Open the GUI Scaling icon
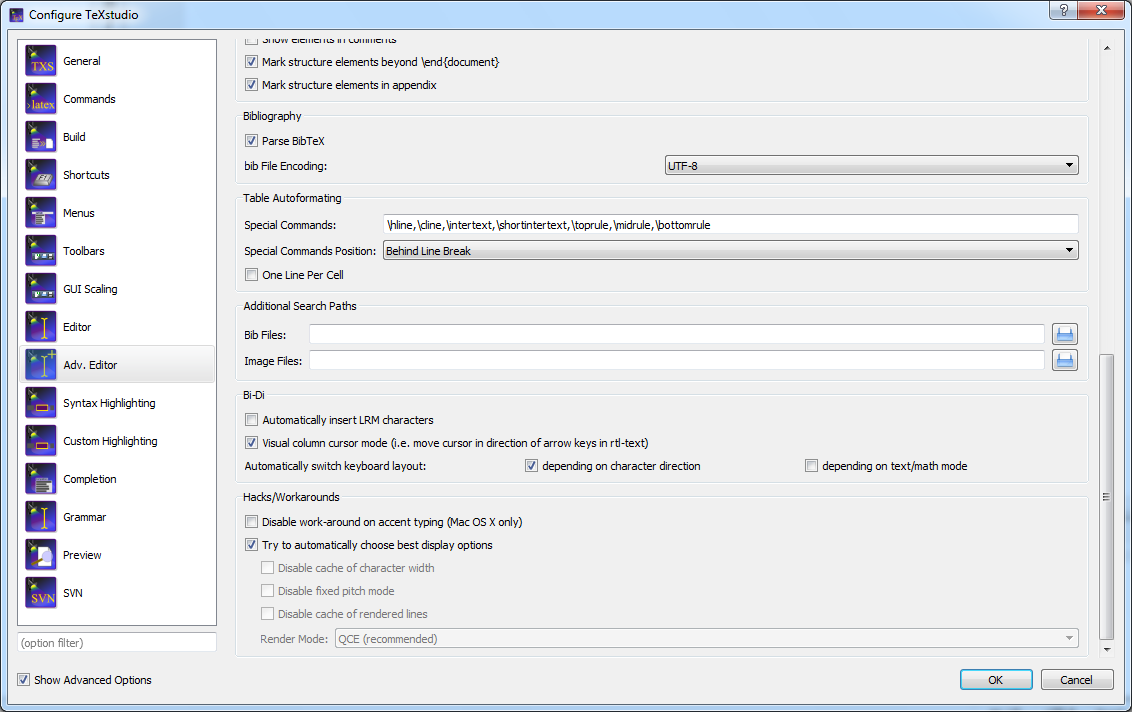 41,289
